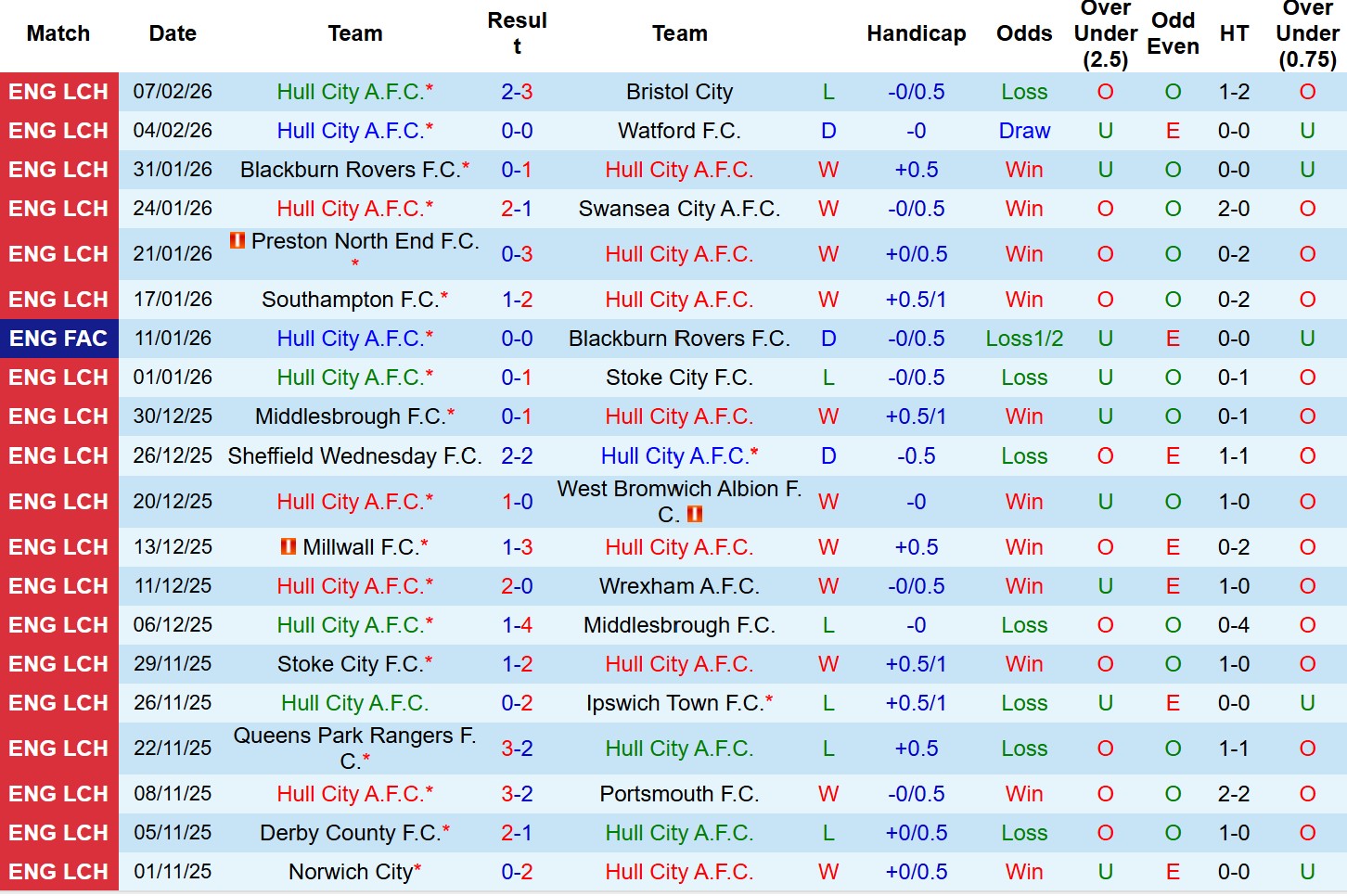Open Ipswich Town F.C. team link
Screen dimensions: 1347x896
click(674, 703)
